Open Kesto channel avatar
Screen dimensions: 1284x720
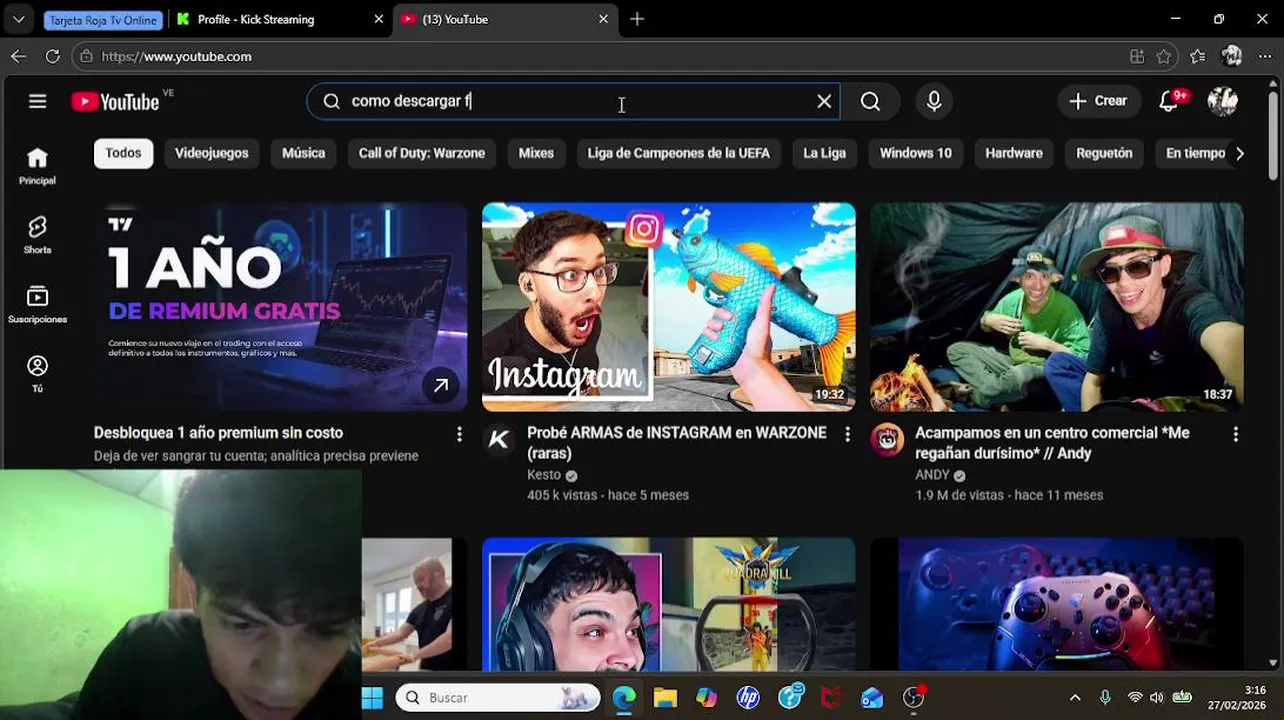tap(499, 439)
